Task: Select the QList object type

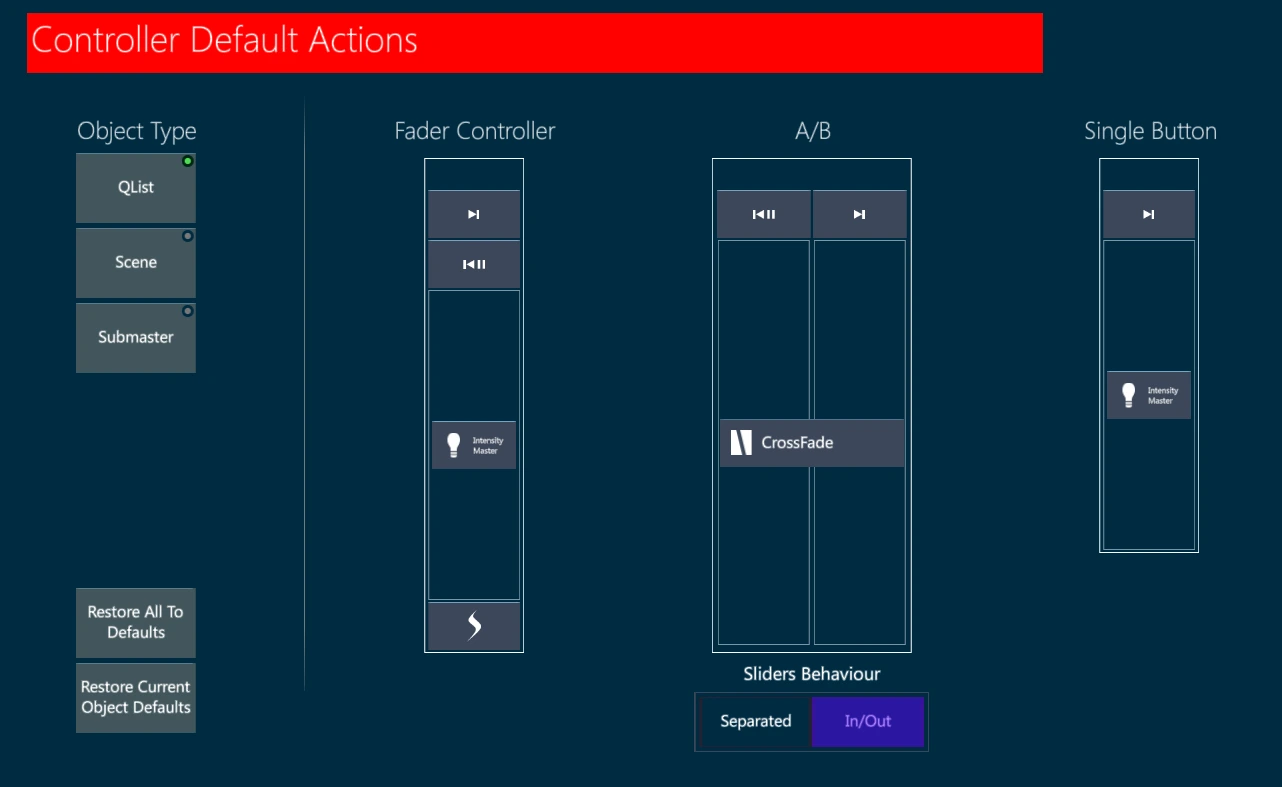Action: click(136, 188)
